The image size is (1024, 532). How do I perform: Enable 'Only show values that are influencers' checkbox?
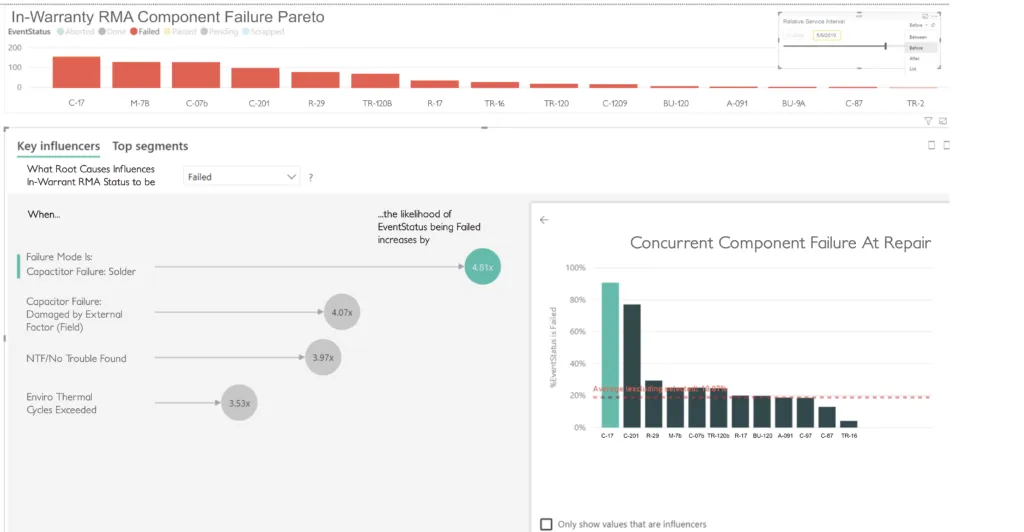coord(546,524)
